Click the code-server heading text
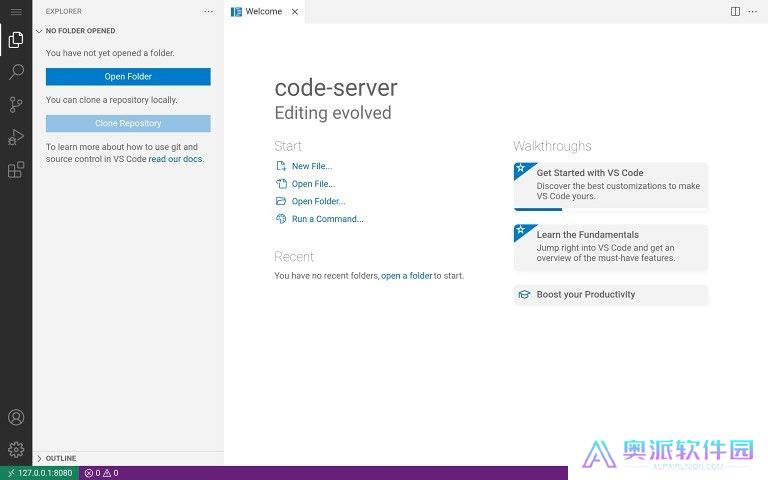 pos(336,88)
